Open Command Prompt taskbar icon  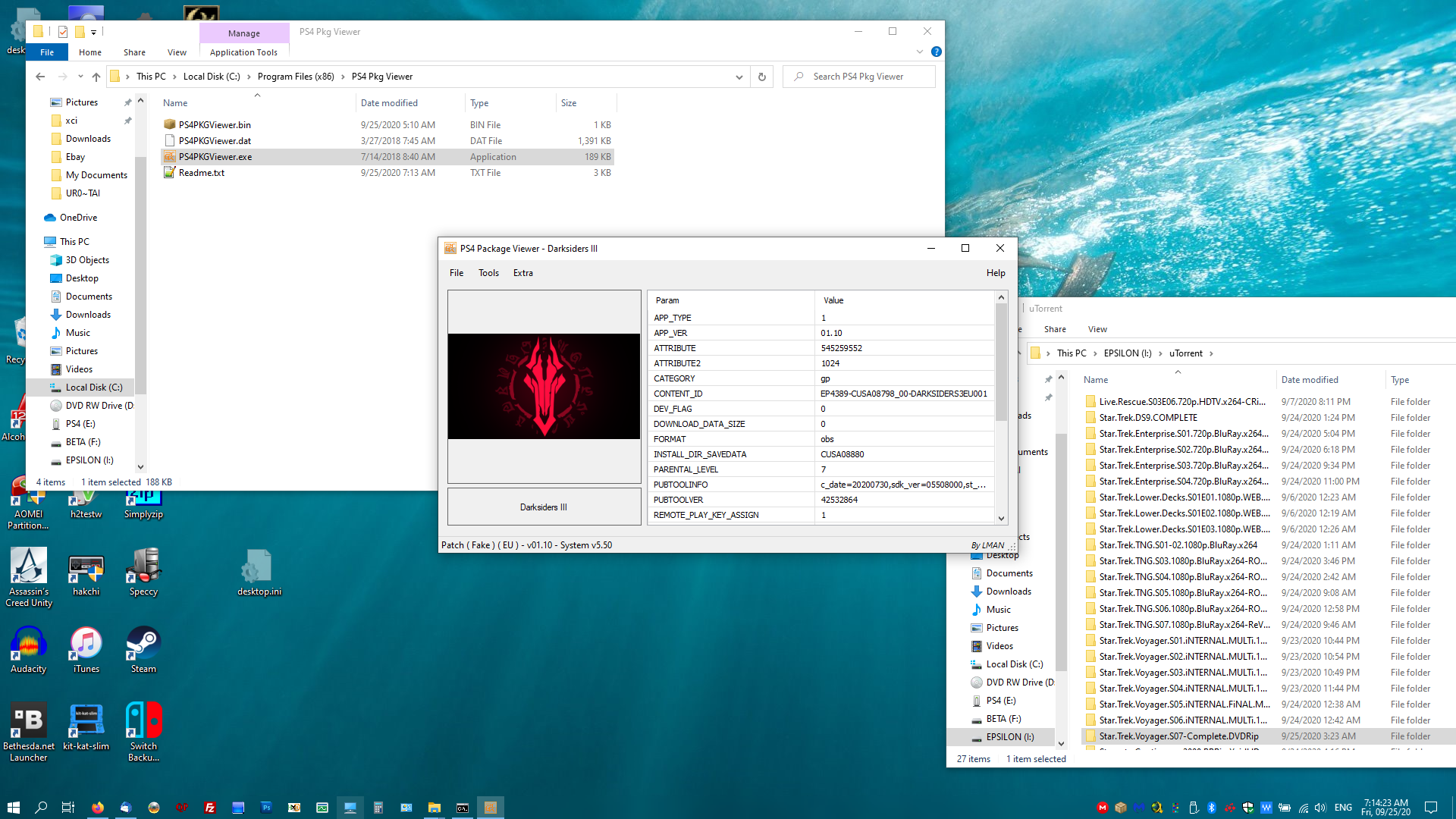463,808
